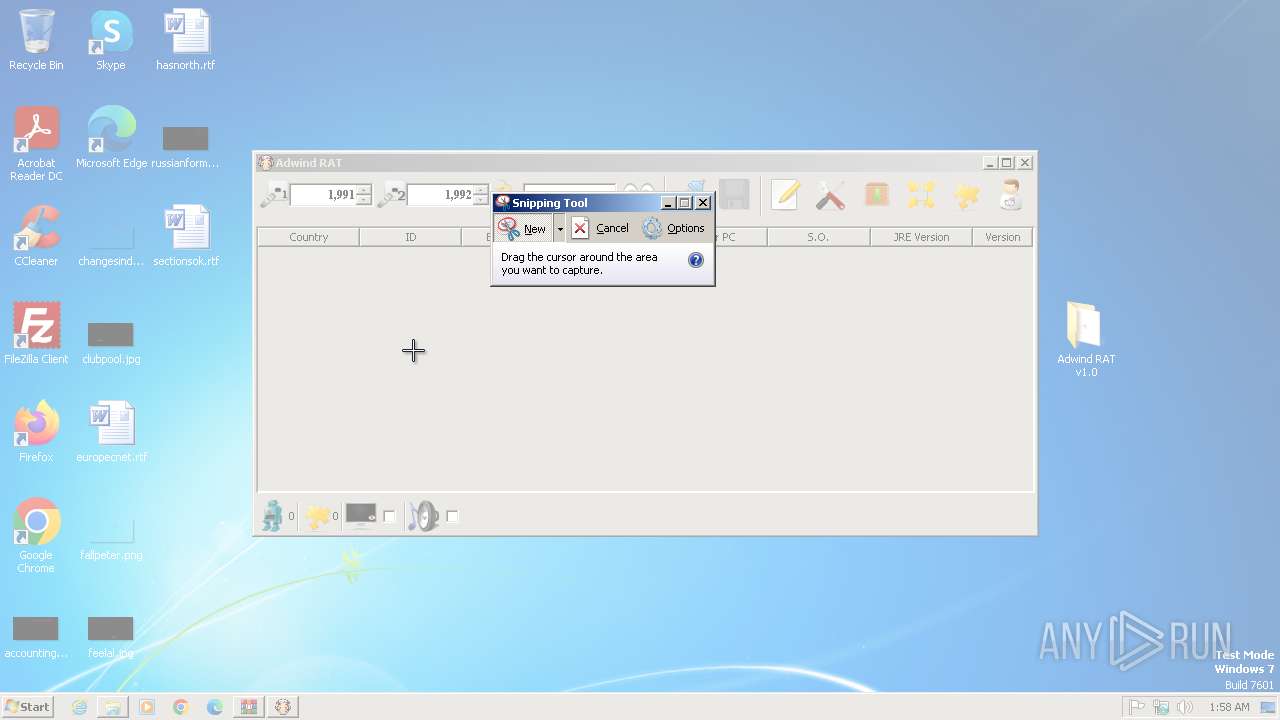
Task: Sort by the Country column header
Action: tap(309, 237)
